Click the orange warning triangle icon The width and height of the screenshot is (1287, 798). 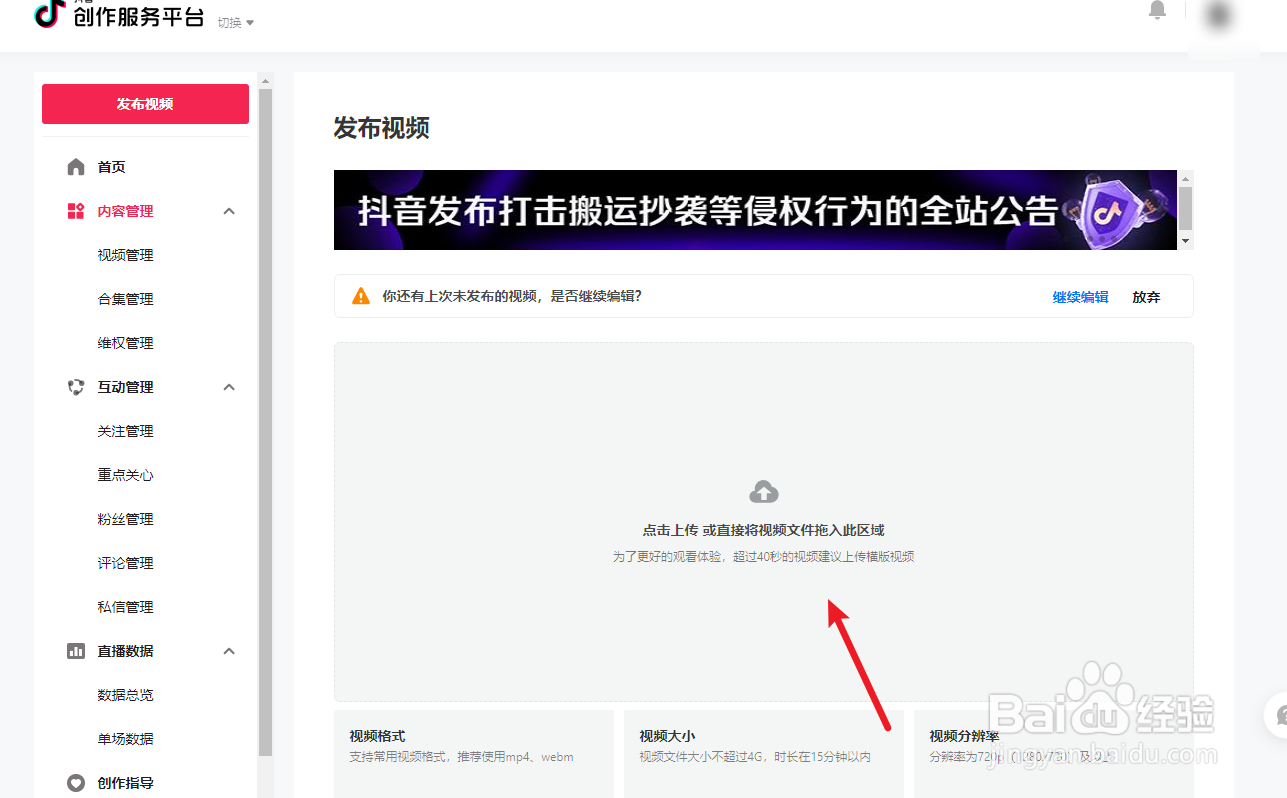(x=361, y=296)
